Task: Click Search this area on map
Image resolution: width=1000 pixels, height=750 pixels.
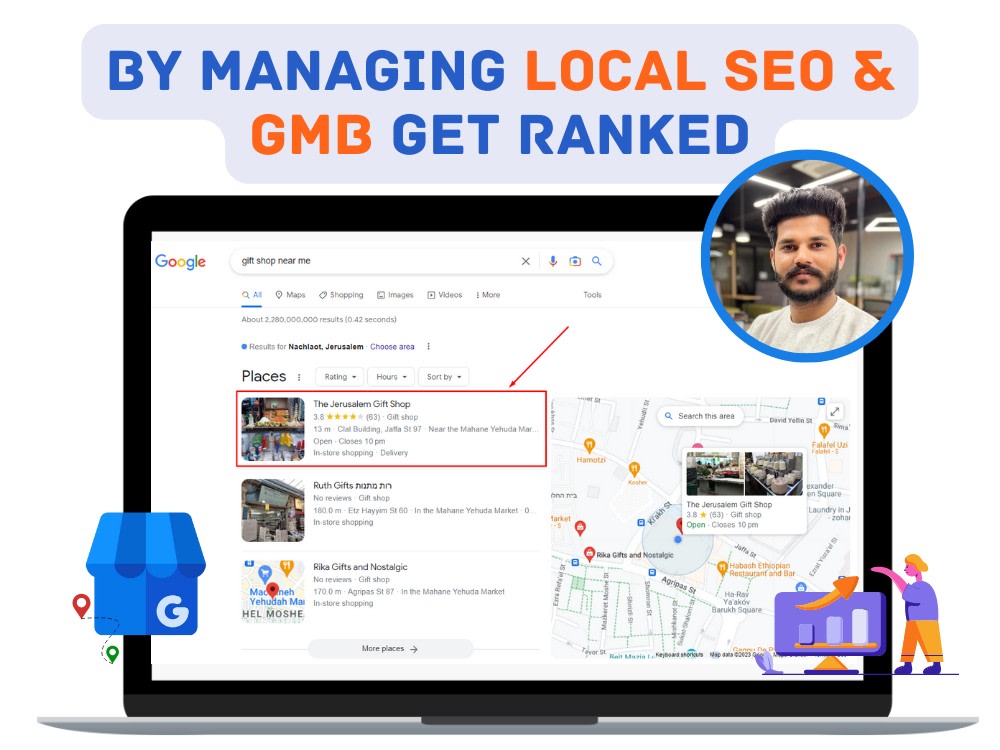Action: click(700, 416)
